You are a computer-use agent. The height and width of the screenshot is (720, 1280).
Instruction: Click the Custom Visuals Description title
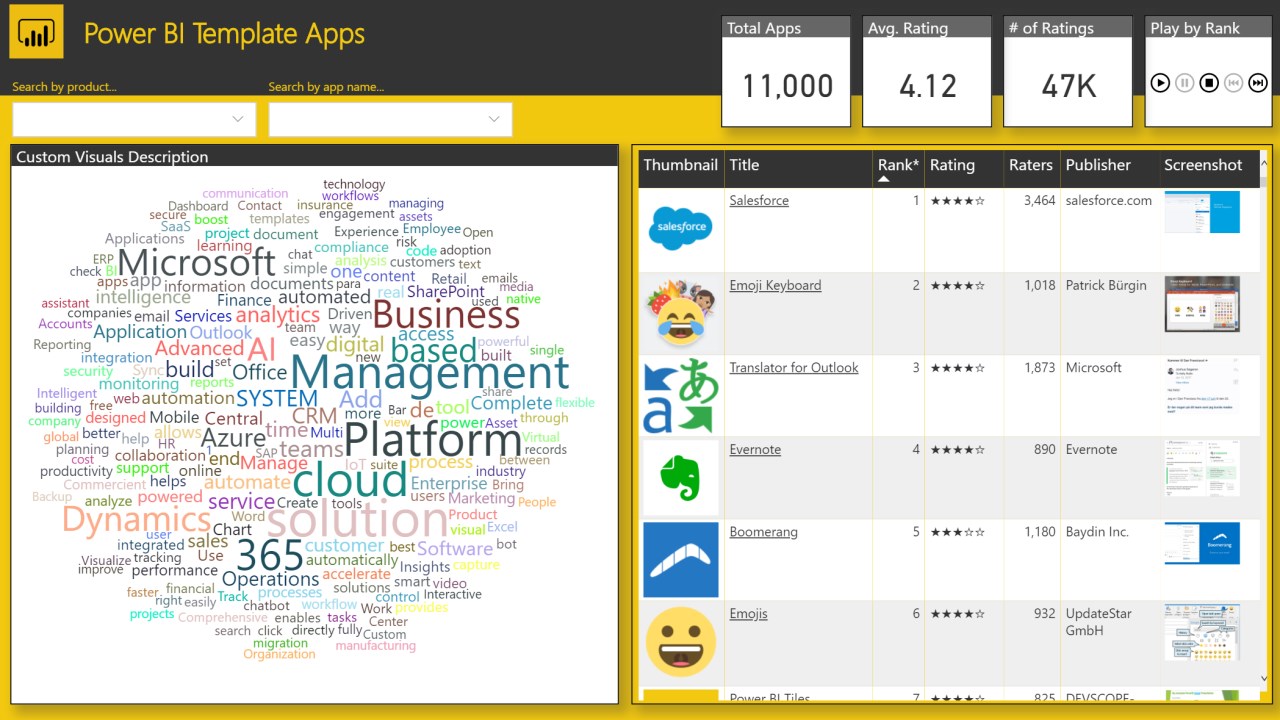tap(112, 156)
